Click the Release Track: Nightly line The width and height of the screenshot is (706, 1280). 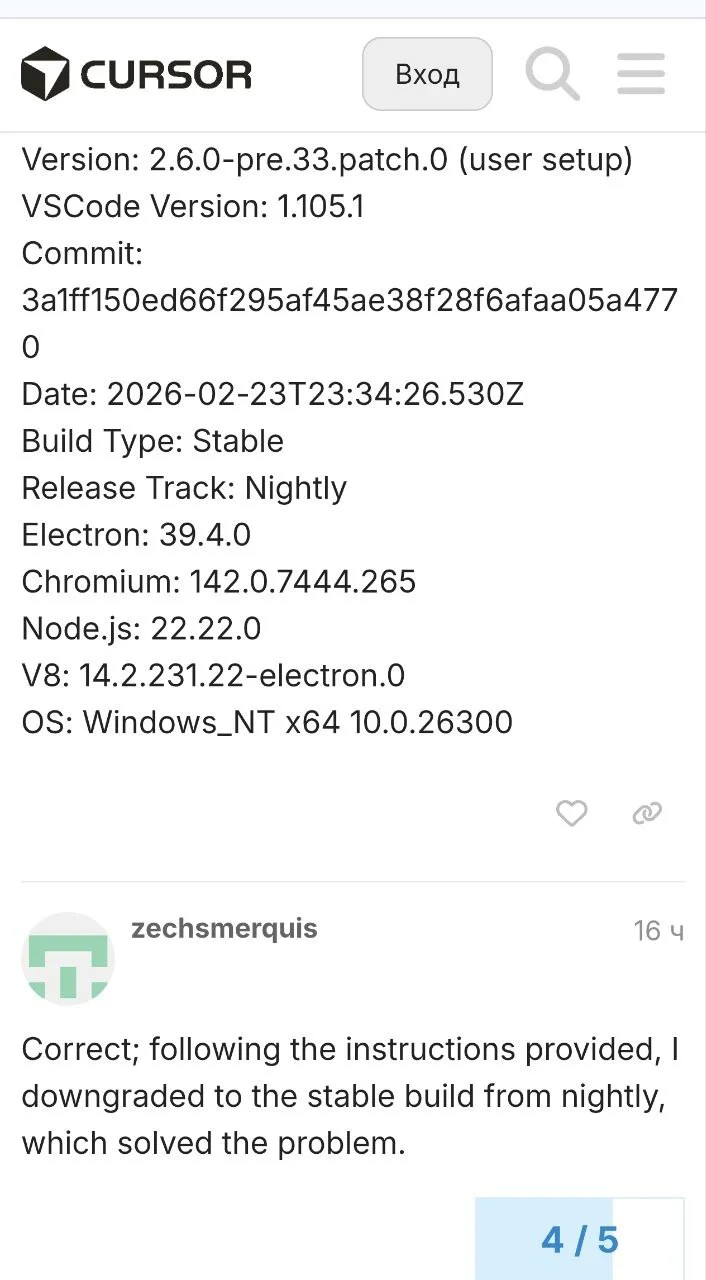pos(184,488)
